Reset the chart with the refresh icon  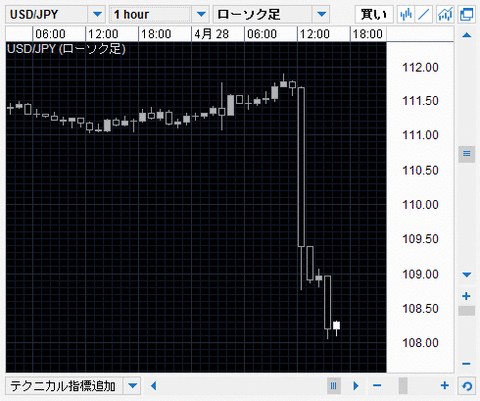[x=467, y=386]
